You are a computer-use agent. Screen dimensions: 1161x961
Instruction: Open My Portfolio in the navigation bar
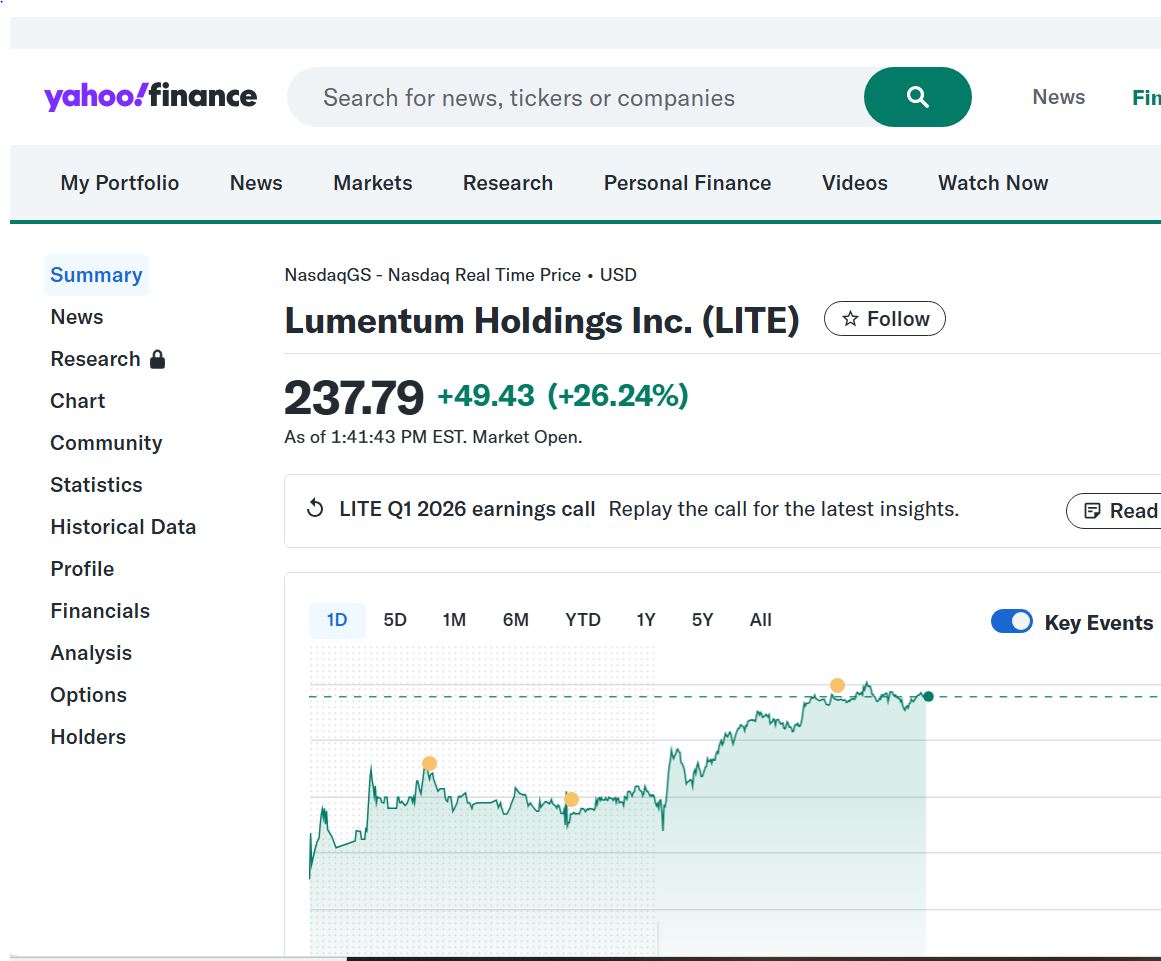[x=120, y=183]
